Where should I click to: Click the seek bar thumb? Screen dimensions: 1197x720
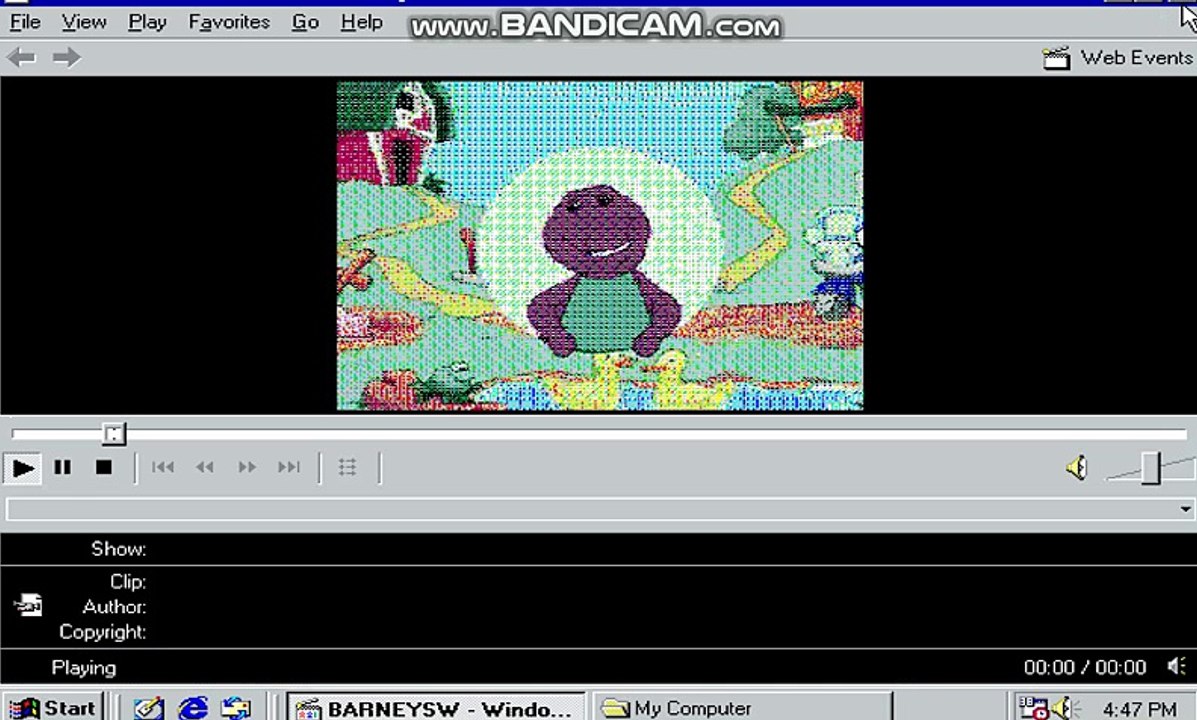[x=114, y=434]
